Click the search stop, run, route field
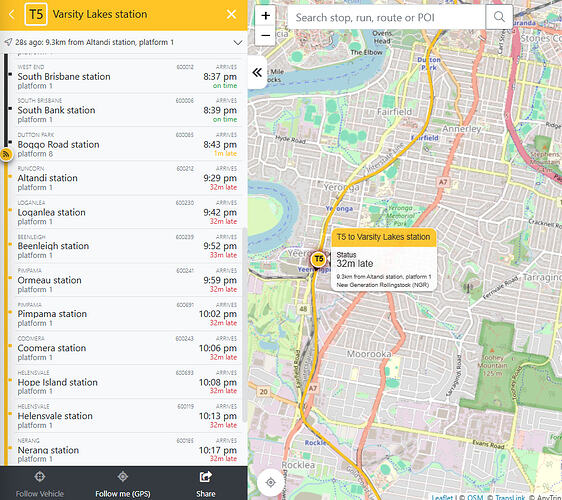The height and width of the screenshot is (500, 562). pos(387,17)
